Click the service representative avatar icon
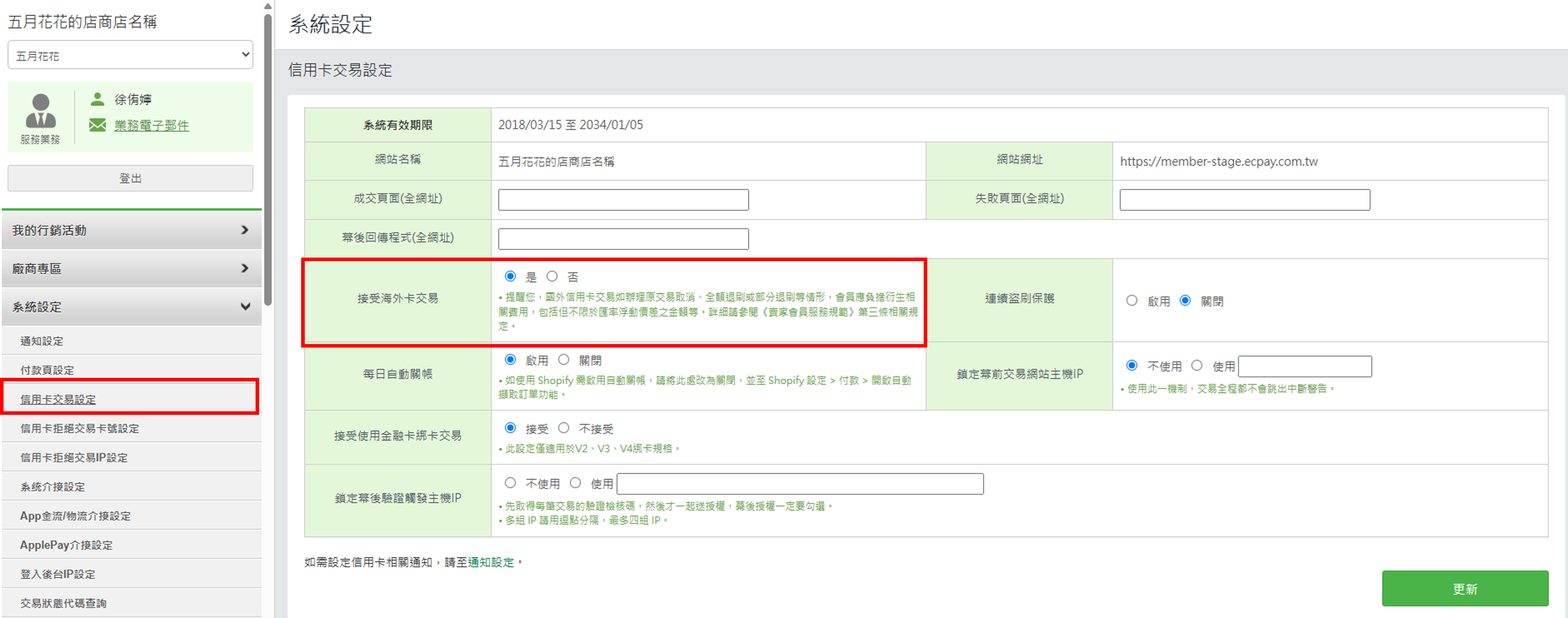This screenshot has width=1568, height=618. coord(40,111)
